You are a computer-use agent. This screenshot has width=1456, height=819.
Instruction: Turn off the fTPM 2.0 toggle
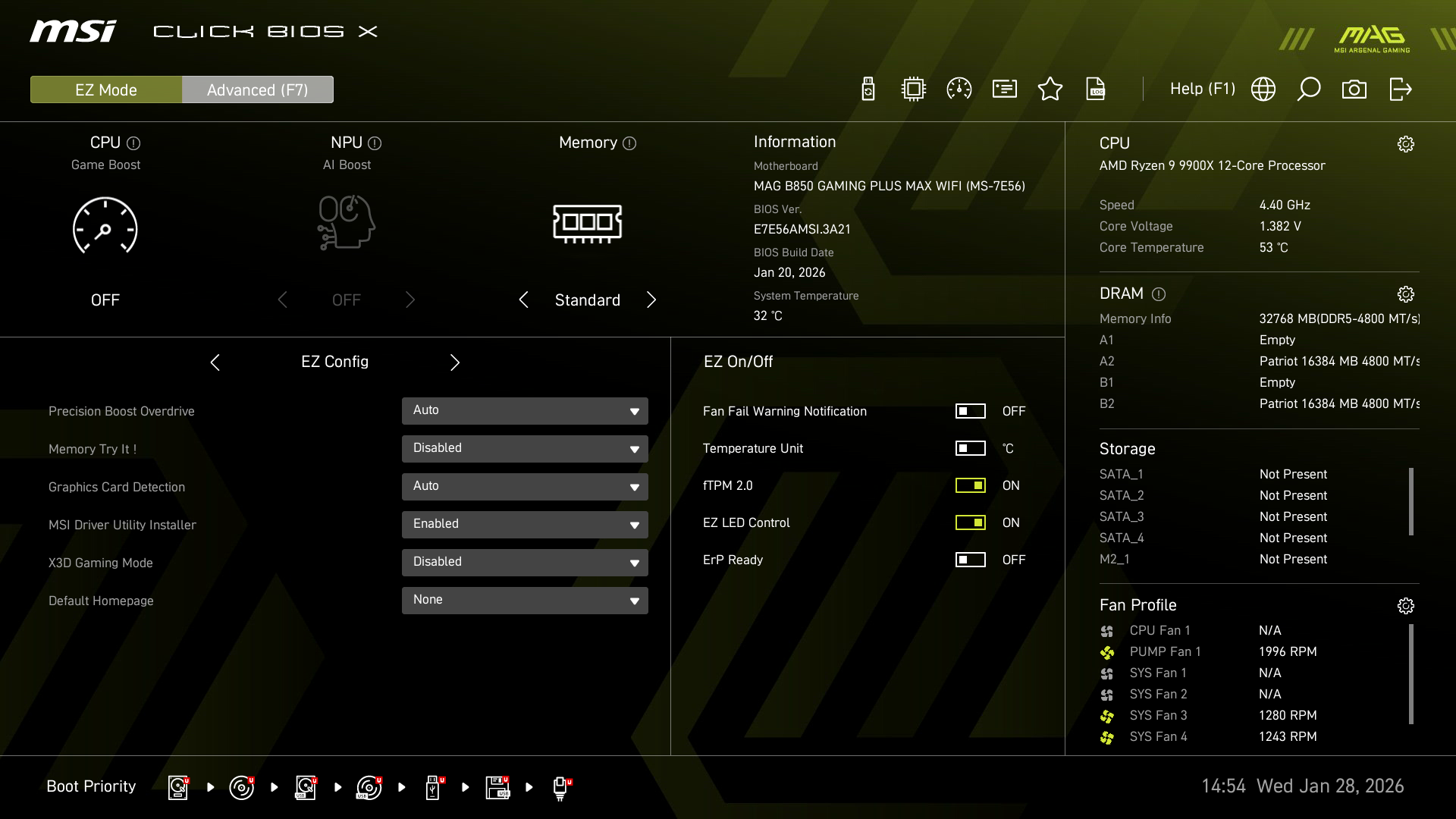point(971,485)
